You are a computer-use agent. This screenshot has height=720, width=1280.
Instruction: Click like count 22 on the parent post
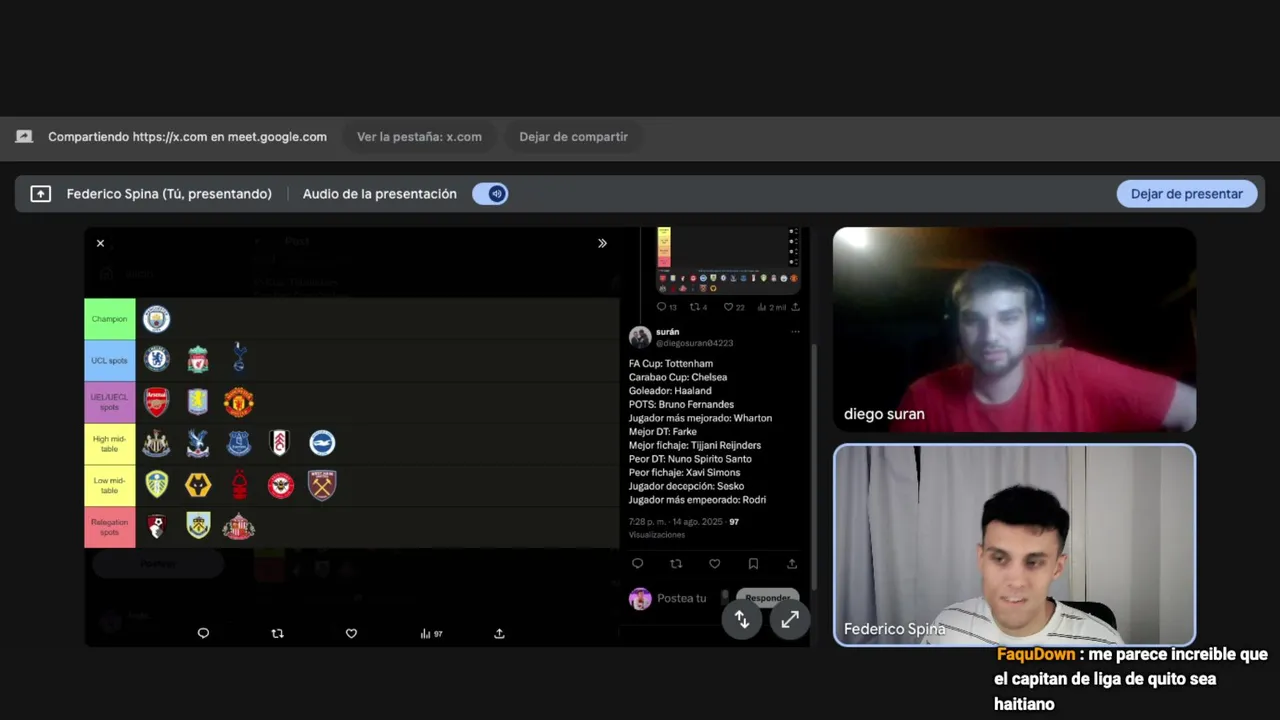tap(734, 307)
